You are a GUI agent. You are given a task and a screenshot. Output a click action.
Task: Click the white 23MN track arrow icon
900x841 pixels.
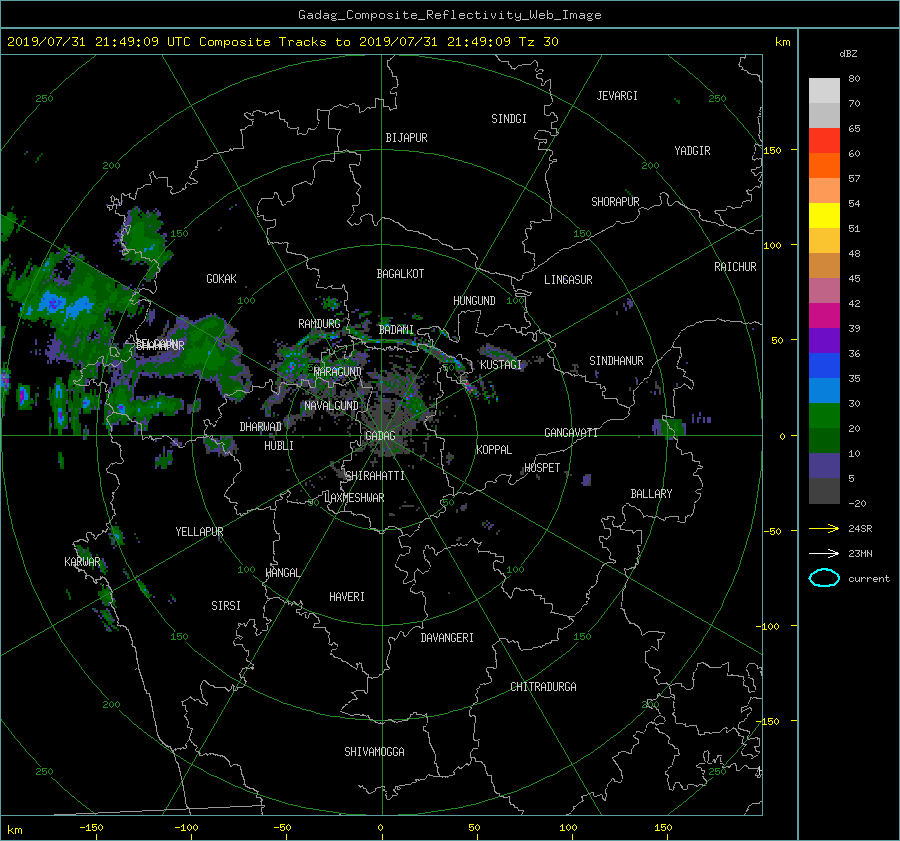[824, 553]
